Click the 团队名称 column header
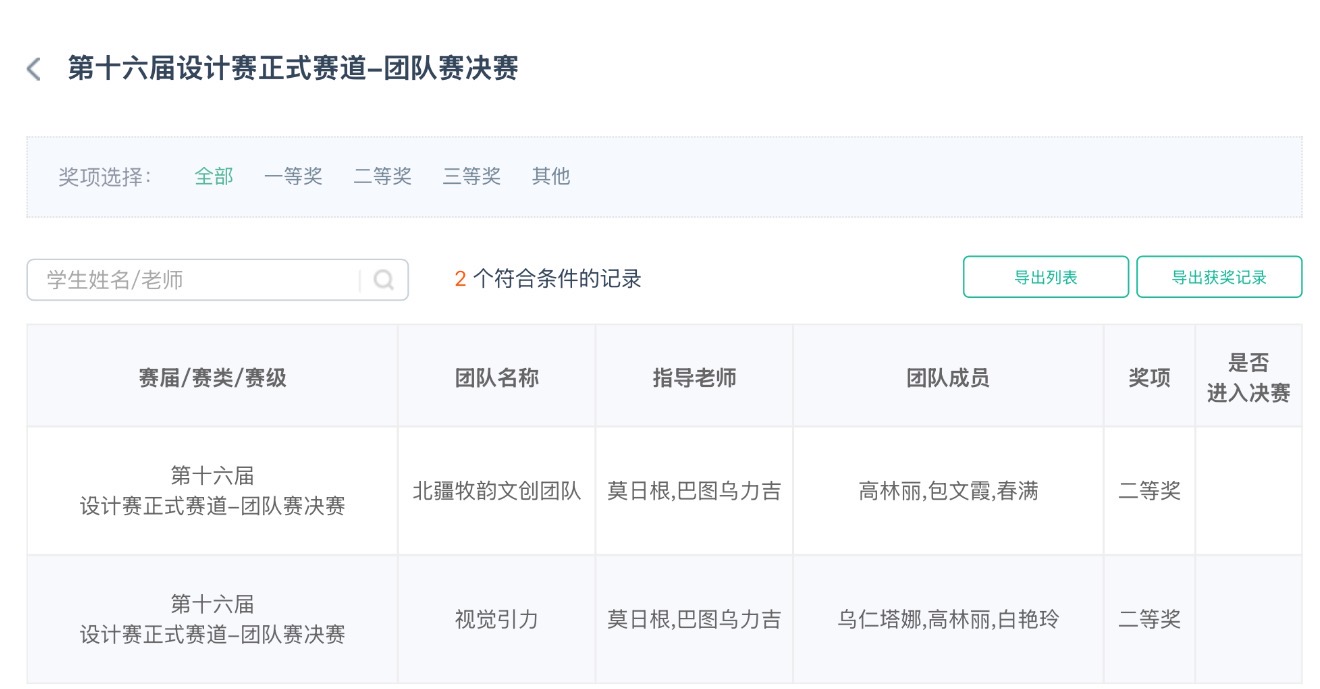This screenshot has width=1320, height=689. [496, 377]
